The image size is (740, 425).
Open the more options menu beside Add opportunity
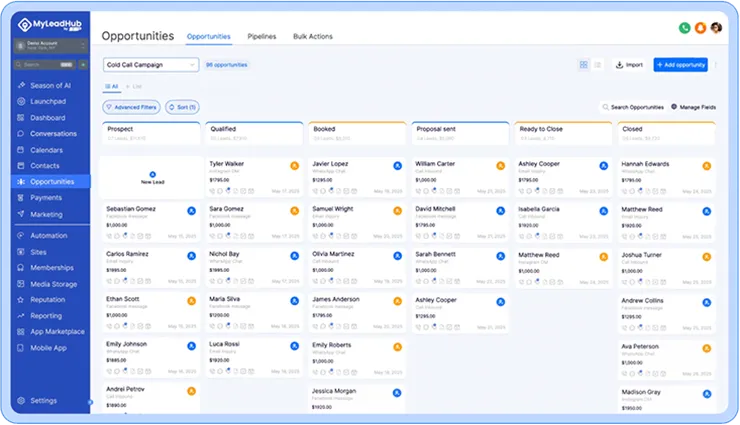[x=715, y=65]
